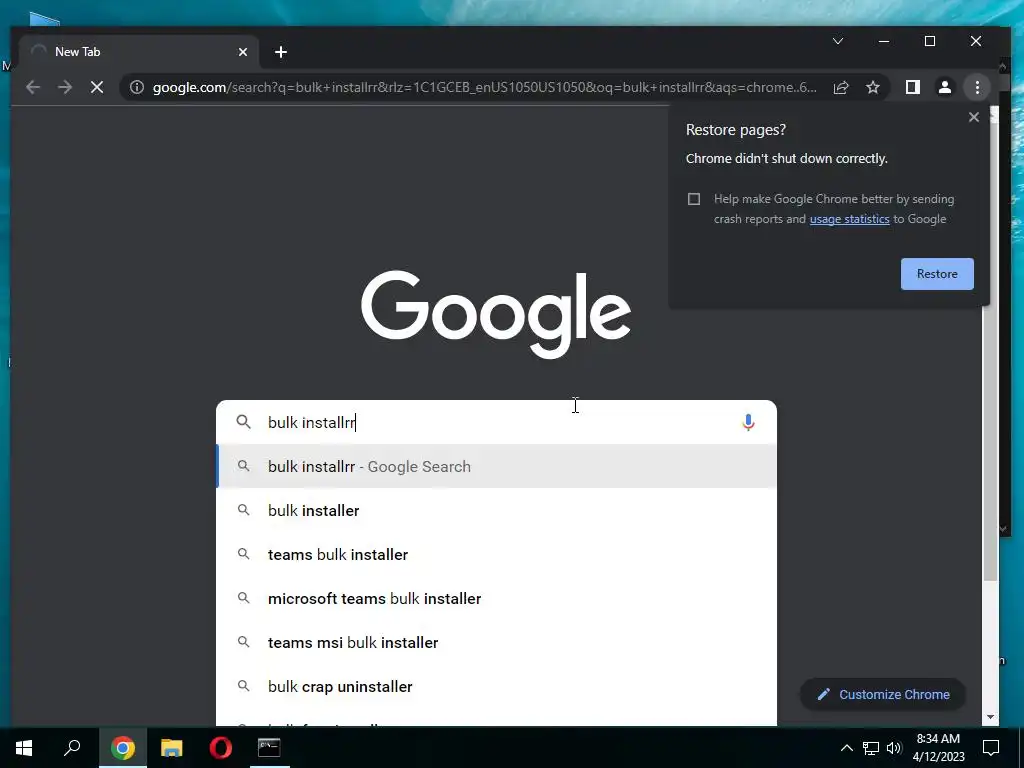
Task: Click the scroll down arrow of page
Action: pyautogui.click(x=991, y=717)
